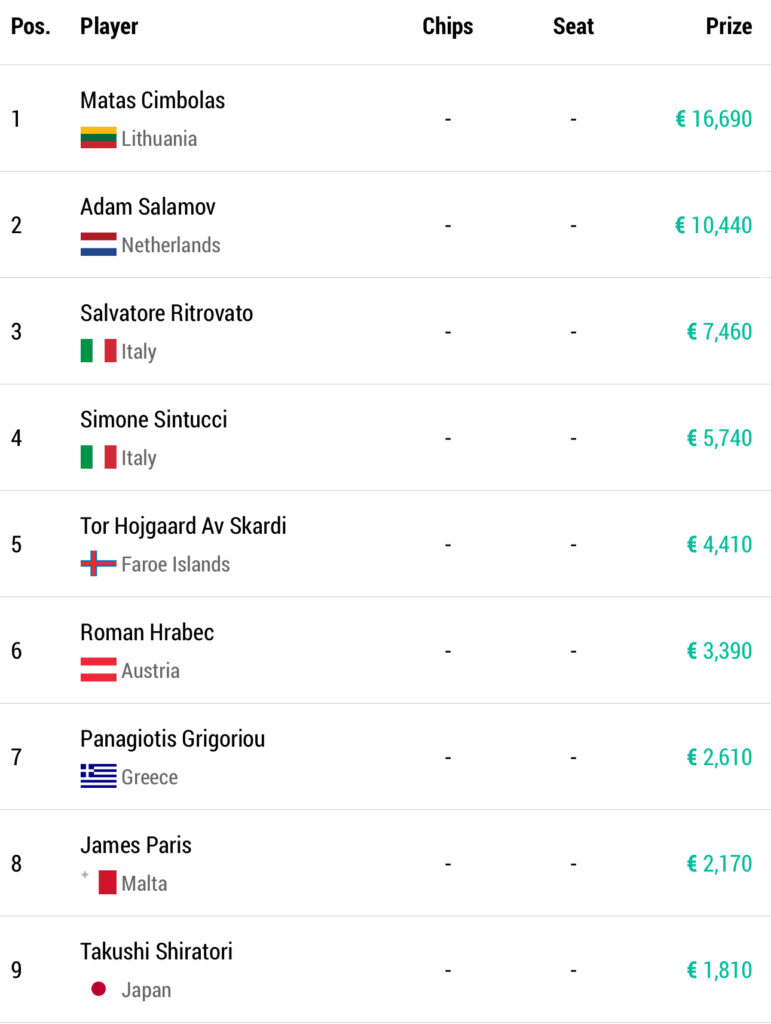Screen dimensions: 771x1024
Task: Click the Lithuania flag icon
Action: tap(98, 138)
